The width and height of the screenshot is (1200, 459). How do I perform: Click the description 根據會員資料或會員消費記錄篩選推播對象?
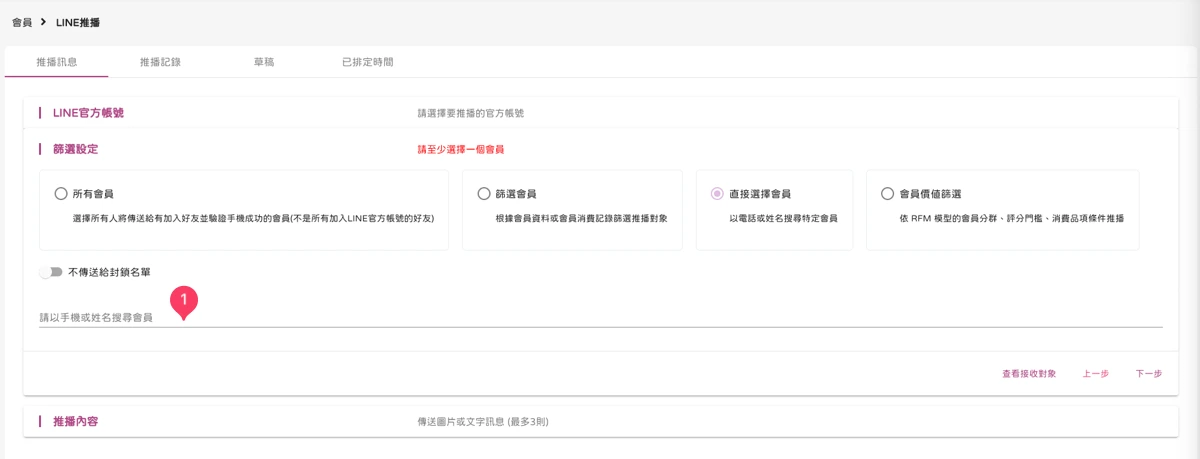pyautogui.click(x=581, y=218)
